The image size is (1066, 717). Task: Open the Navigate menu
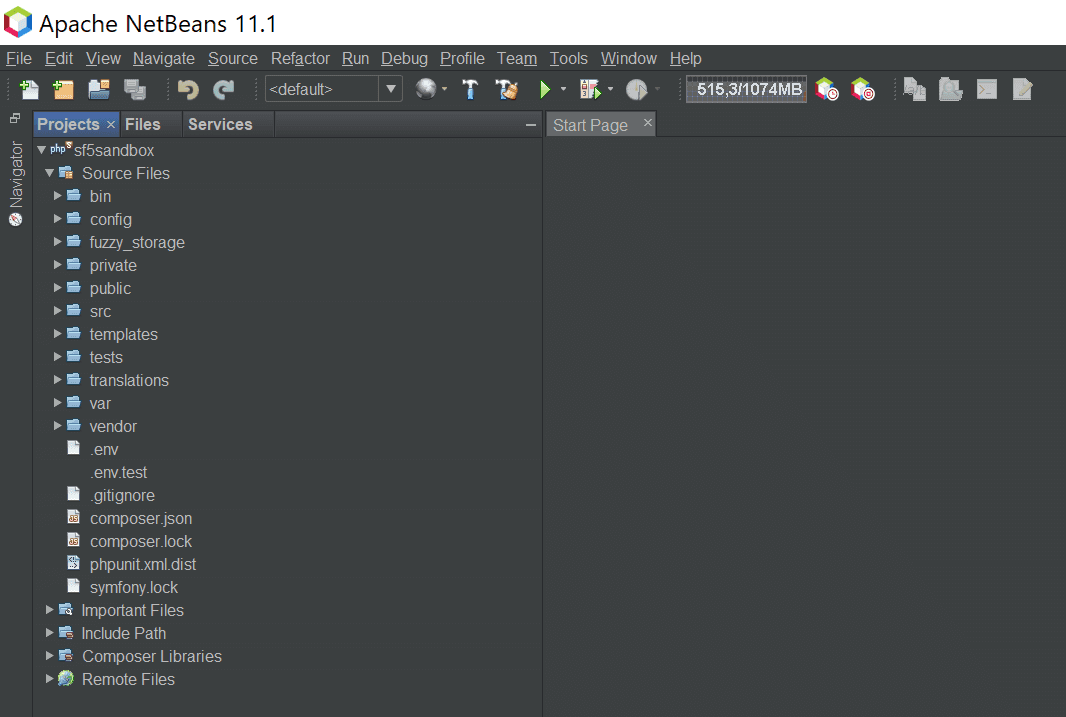coord(164,58)
